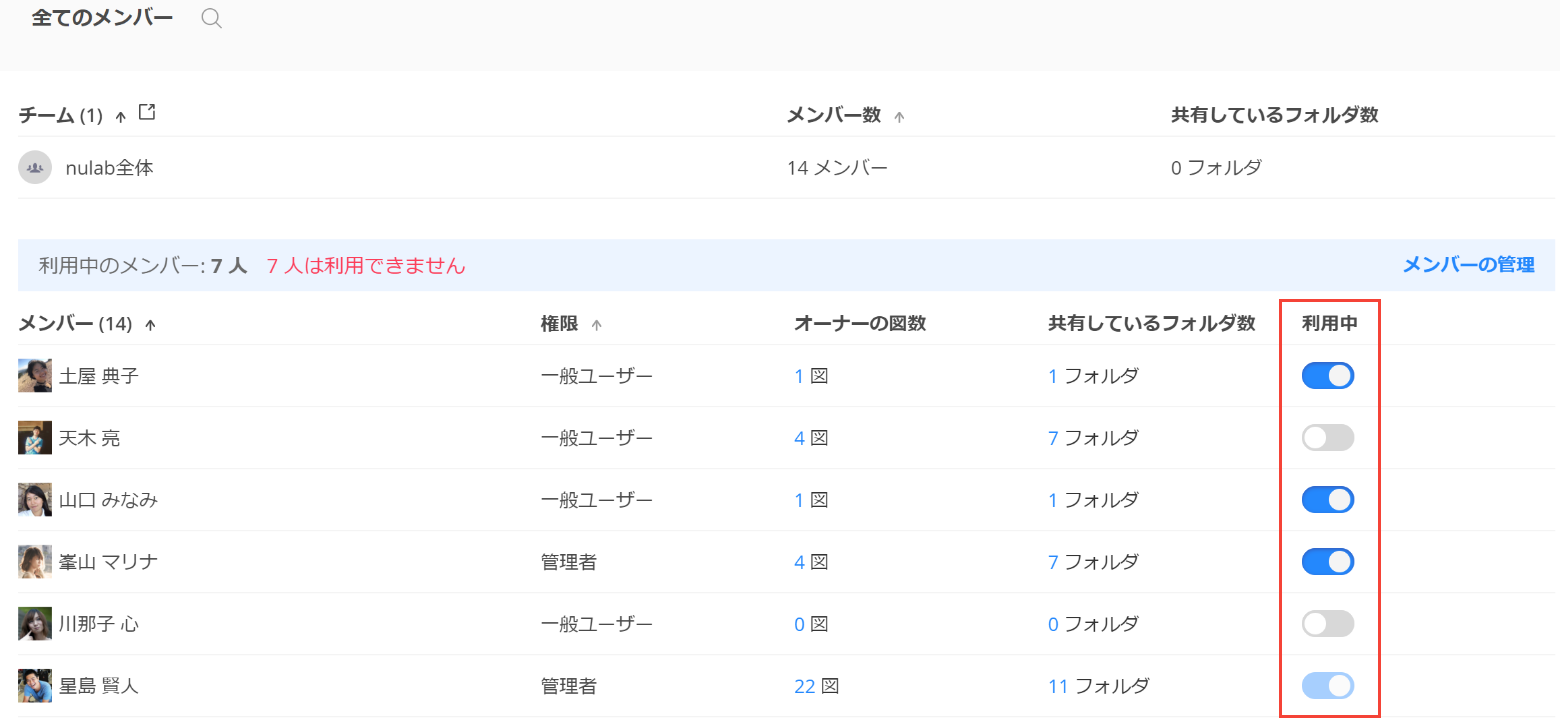Enable the 利用中 toggle for 川那子 心
1560x723 pixels.
pos(1327,624)
